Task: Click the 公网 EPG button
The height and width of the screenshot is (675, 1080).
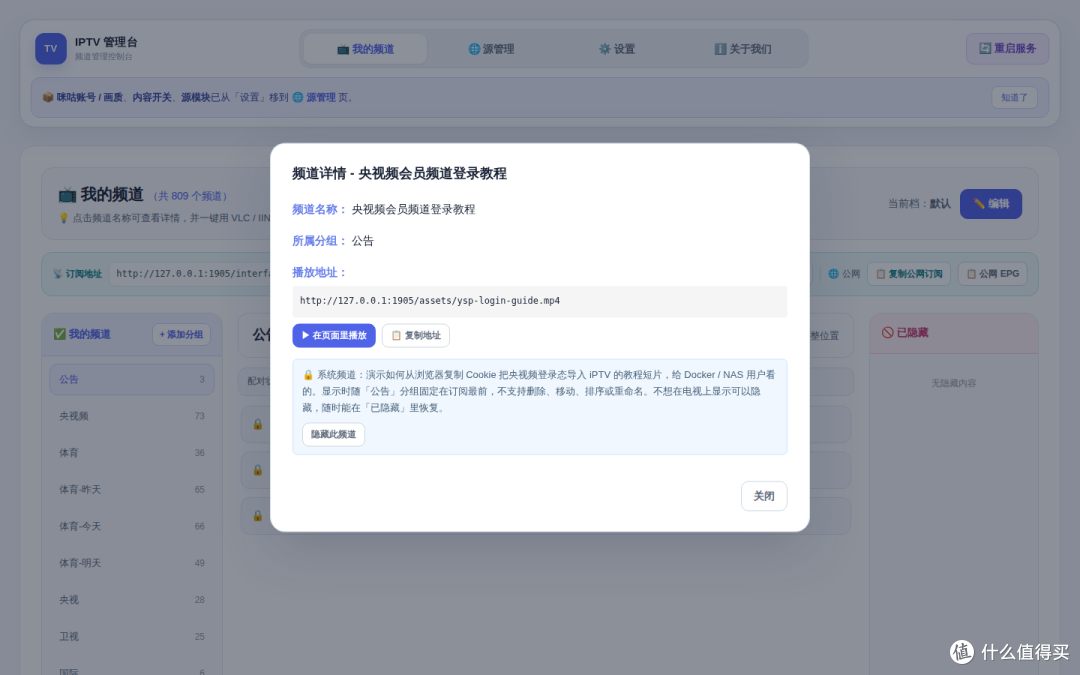Action: click(x=993, y=273)
